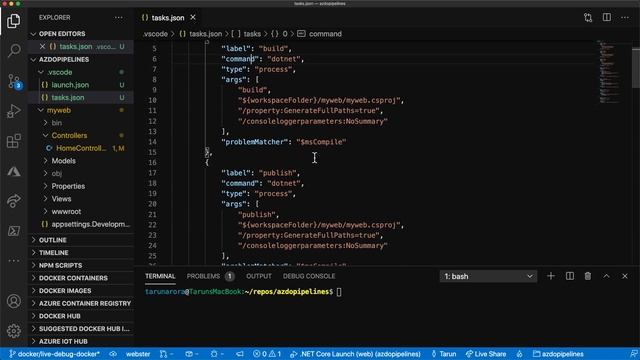Screen dimensions: 640x360
Task: Switch to the Terminal panel tab
Action: point(160,276)
